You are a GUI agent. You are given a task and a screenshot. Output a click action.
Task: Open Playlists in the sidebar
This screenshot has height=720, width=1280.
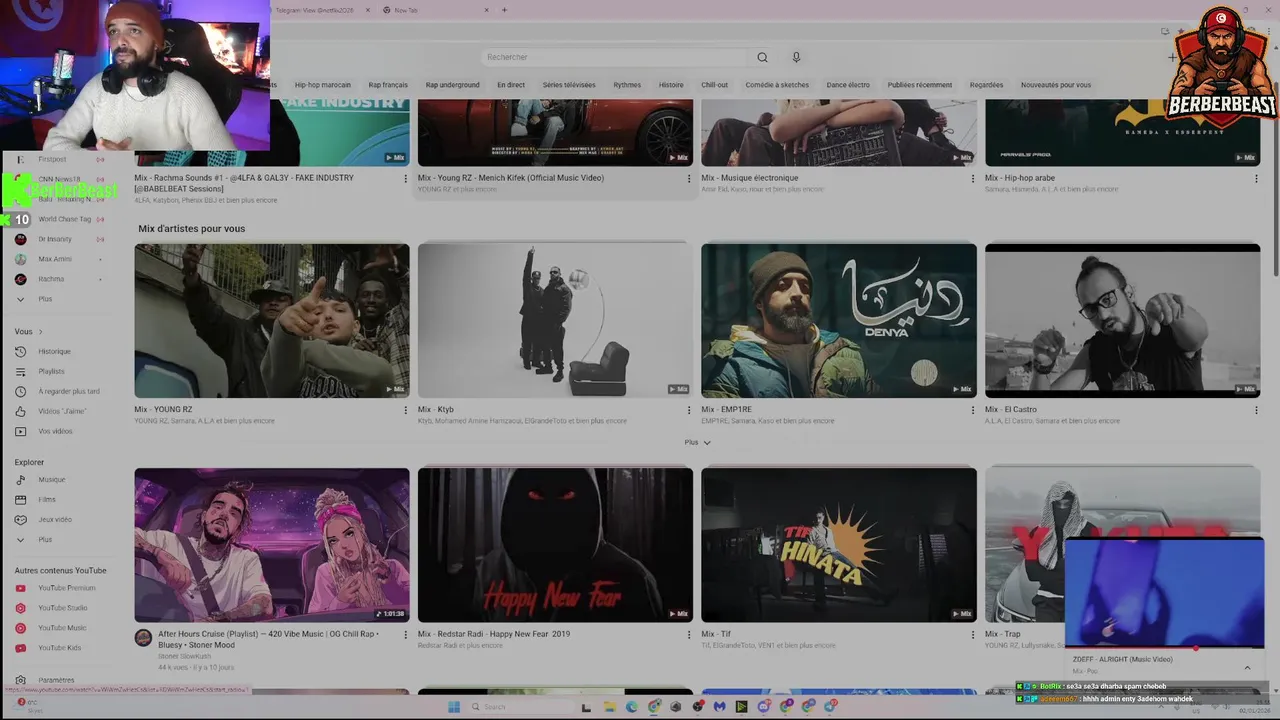tap(51, 372)
